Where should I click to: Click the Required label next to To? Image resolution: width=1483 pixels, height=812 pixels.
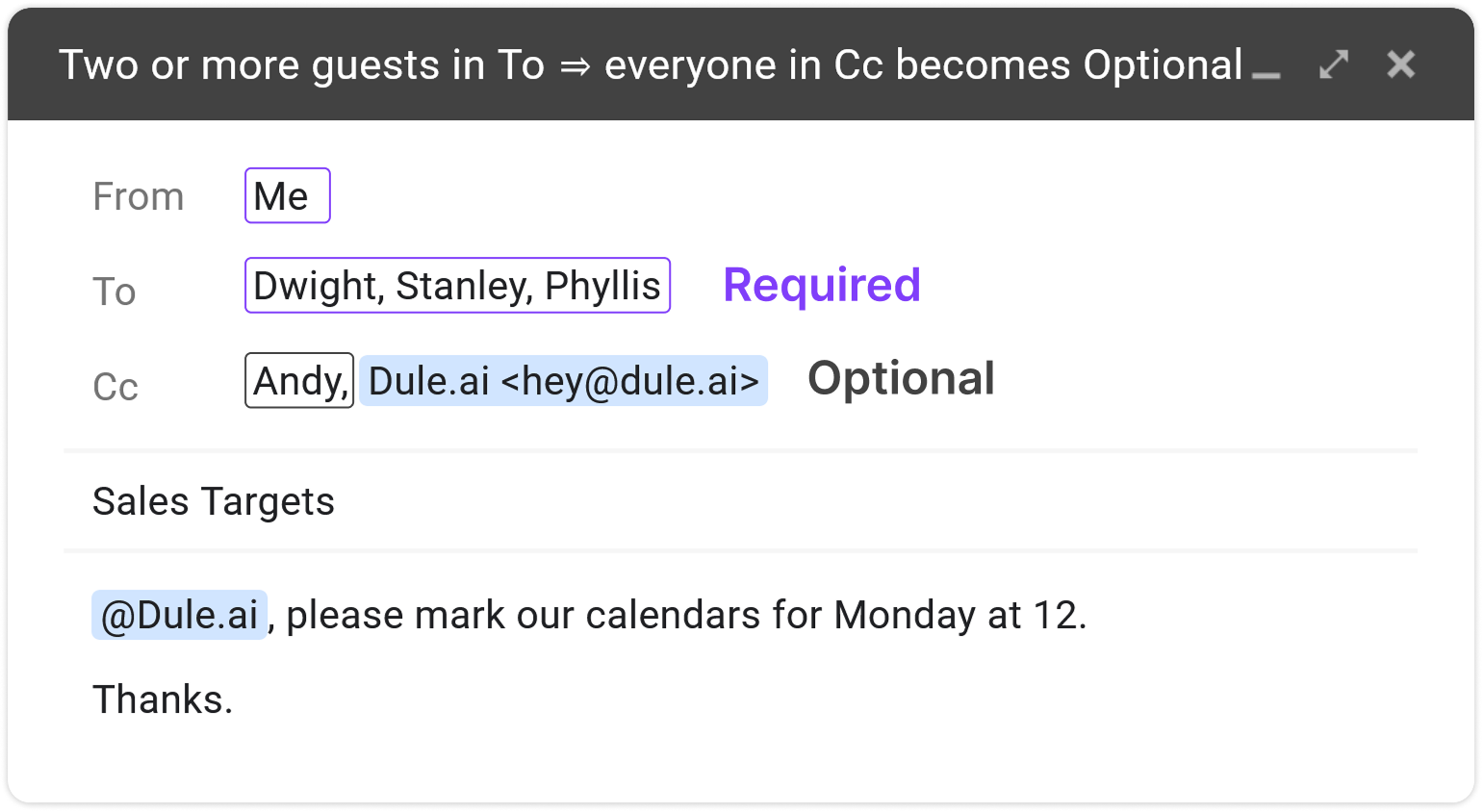pyautogui.click(x=821, y=284)
